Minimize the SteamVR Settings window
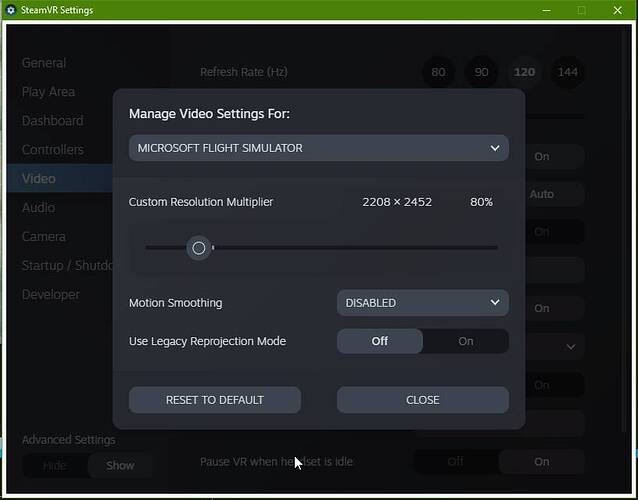638x500 pixels. click(x=546, y=10)
